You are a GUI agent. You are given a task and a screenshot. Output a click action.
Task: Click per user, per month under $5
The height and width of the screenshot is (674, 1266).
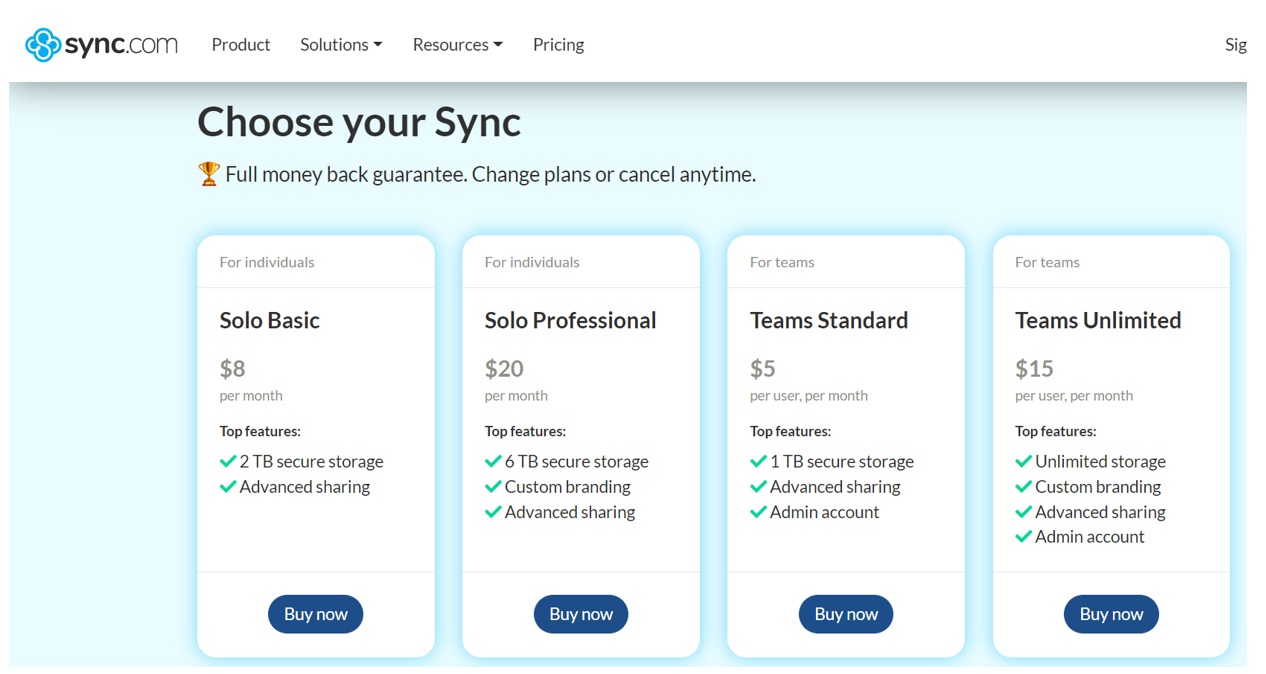pyautogui.click(x=809, y=396)
